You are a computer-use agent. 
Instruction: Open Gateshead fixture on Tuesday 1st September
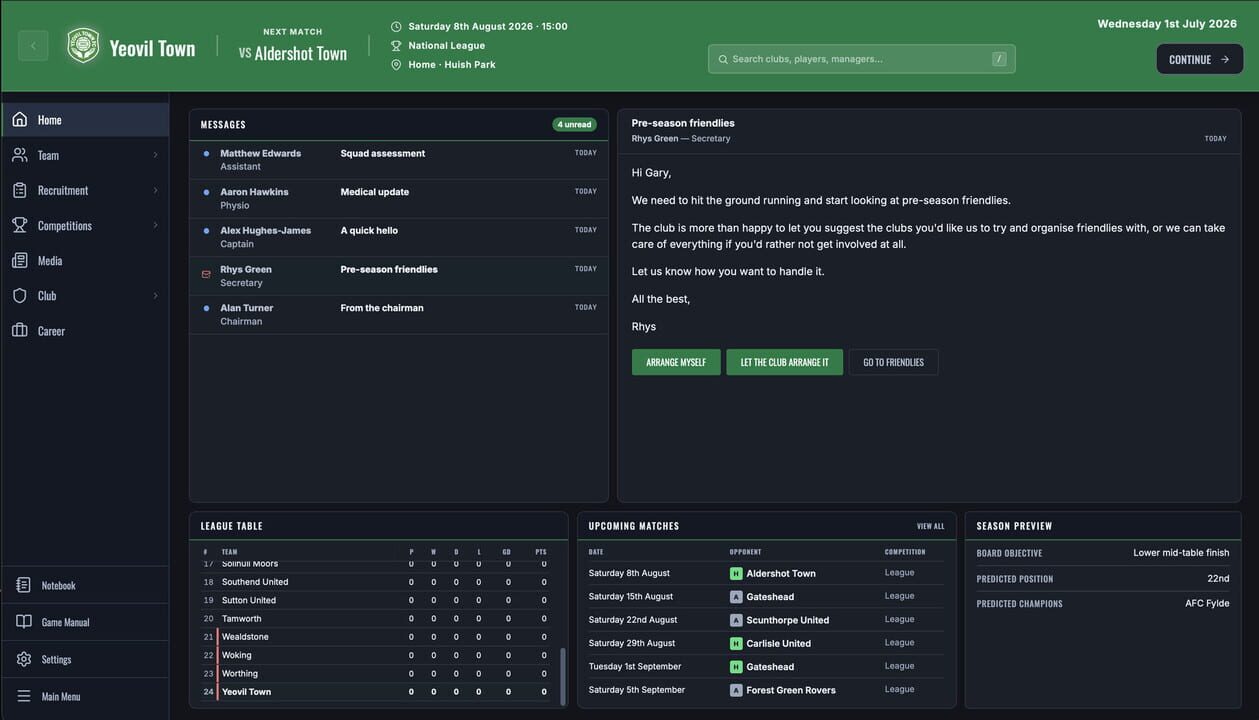tap(766, 667)
